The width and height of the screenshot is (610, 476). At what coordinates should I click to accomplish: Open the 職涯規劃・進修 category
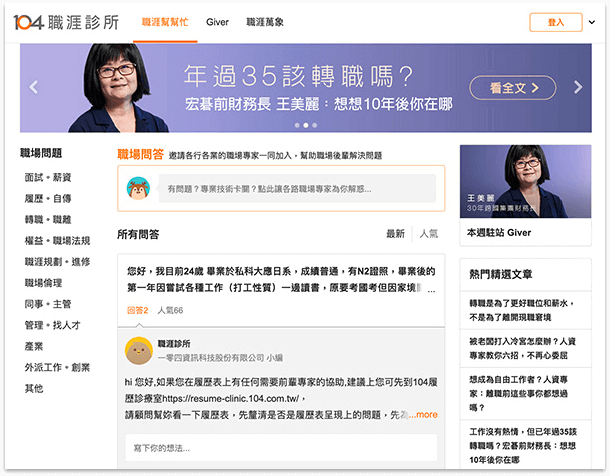(x=57, y=262)
